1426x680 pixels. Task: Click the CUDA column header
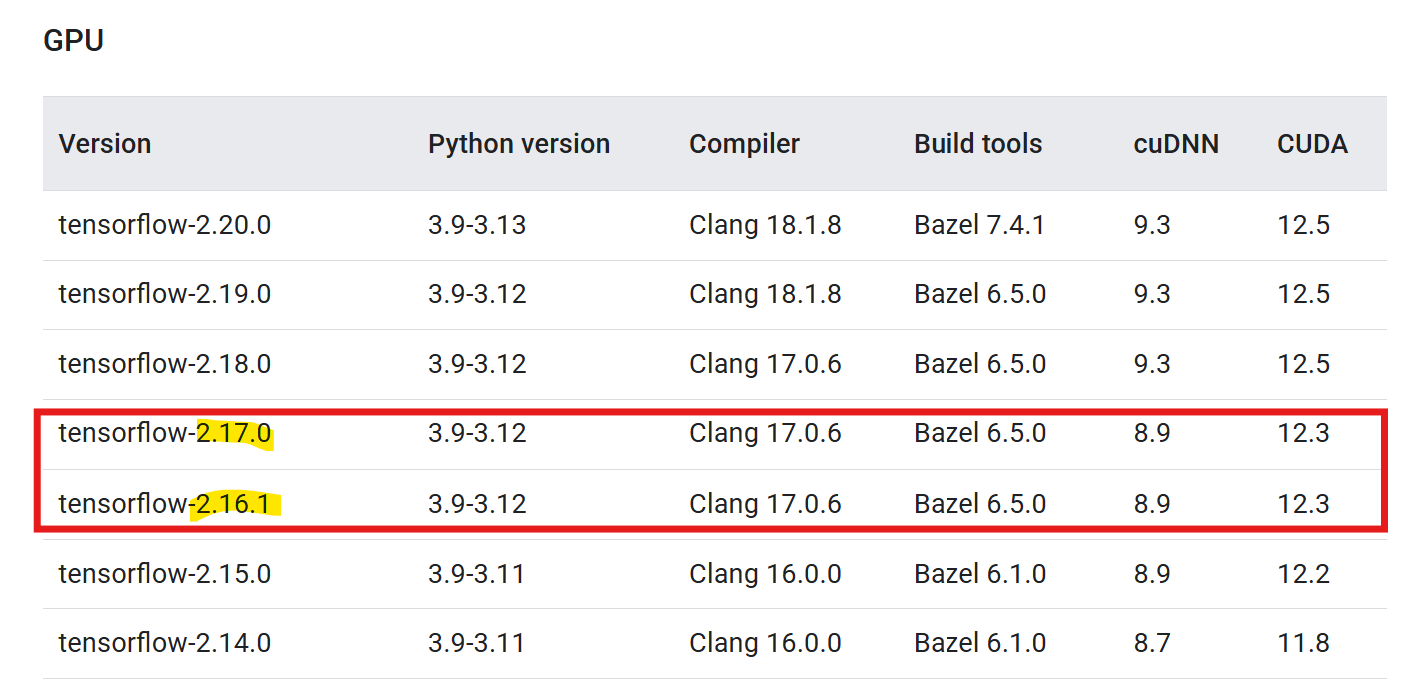point(1312,144)
